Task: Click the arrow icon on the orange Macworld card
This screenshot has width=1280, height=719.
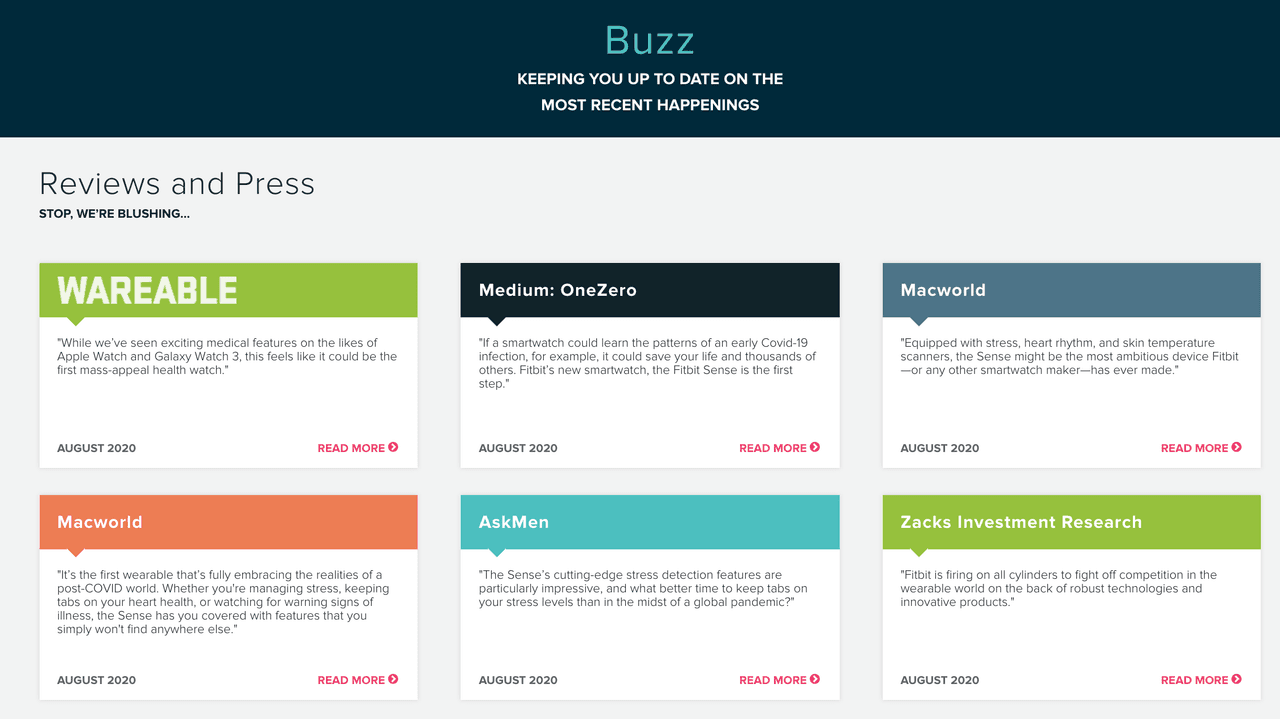Action: tap(394, 680)
